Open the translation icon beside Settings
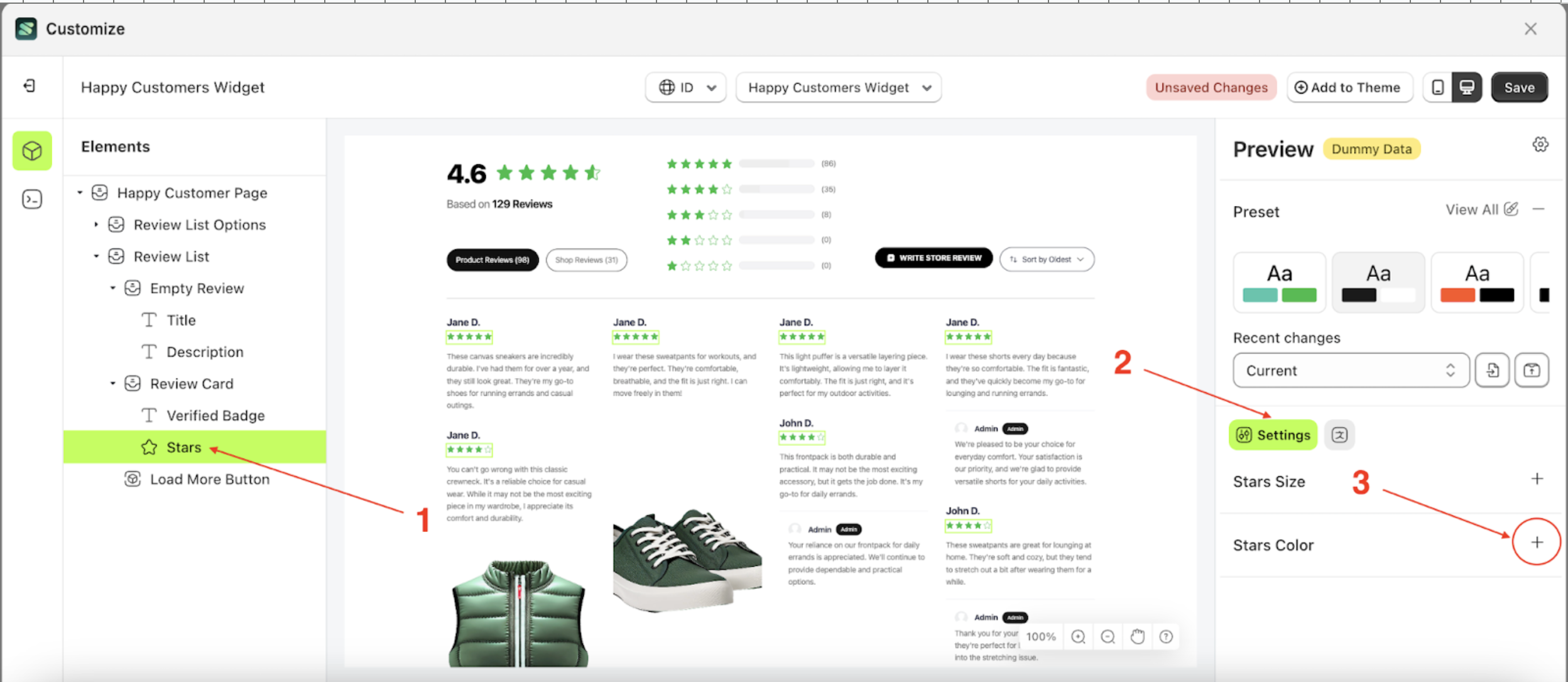Image resolution: width=1568 pixels, height=682 pixels. tap(1339, 434)
